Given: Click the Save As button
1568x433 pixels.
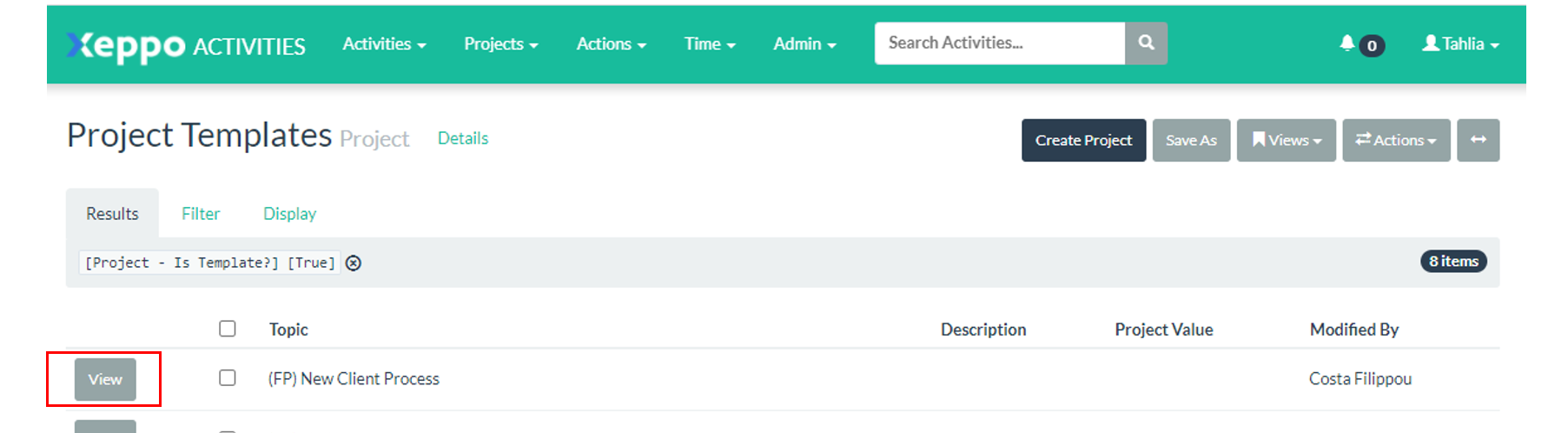Looking at the screenshot, I should [1190, 140].
